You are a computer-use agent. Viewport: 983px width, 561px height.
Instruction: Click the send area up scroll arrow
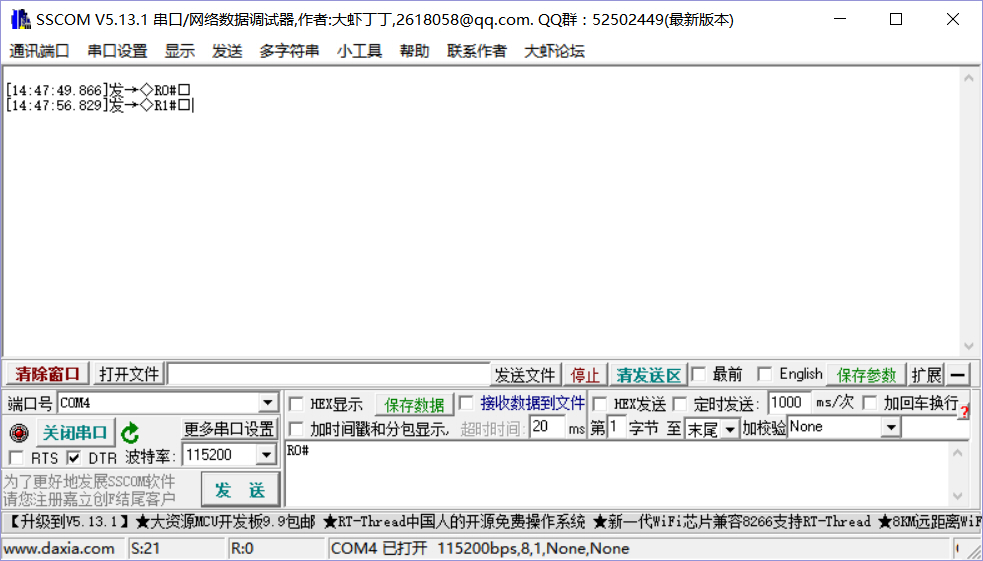click(x=957, y=453)
